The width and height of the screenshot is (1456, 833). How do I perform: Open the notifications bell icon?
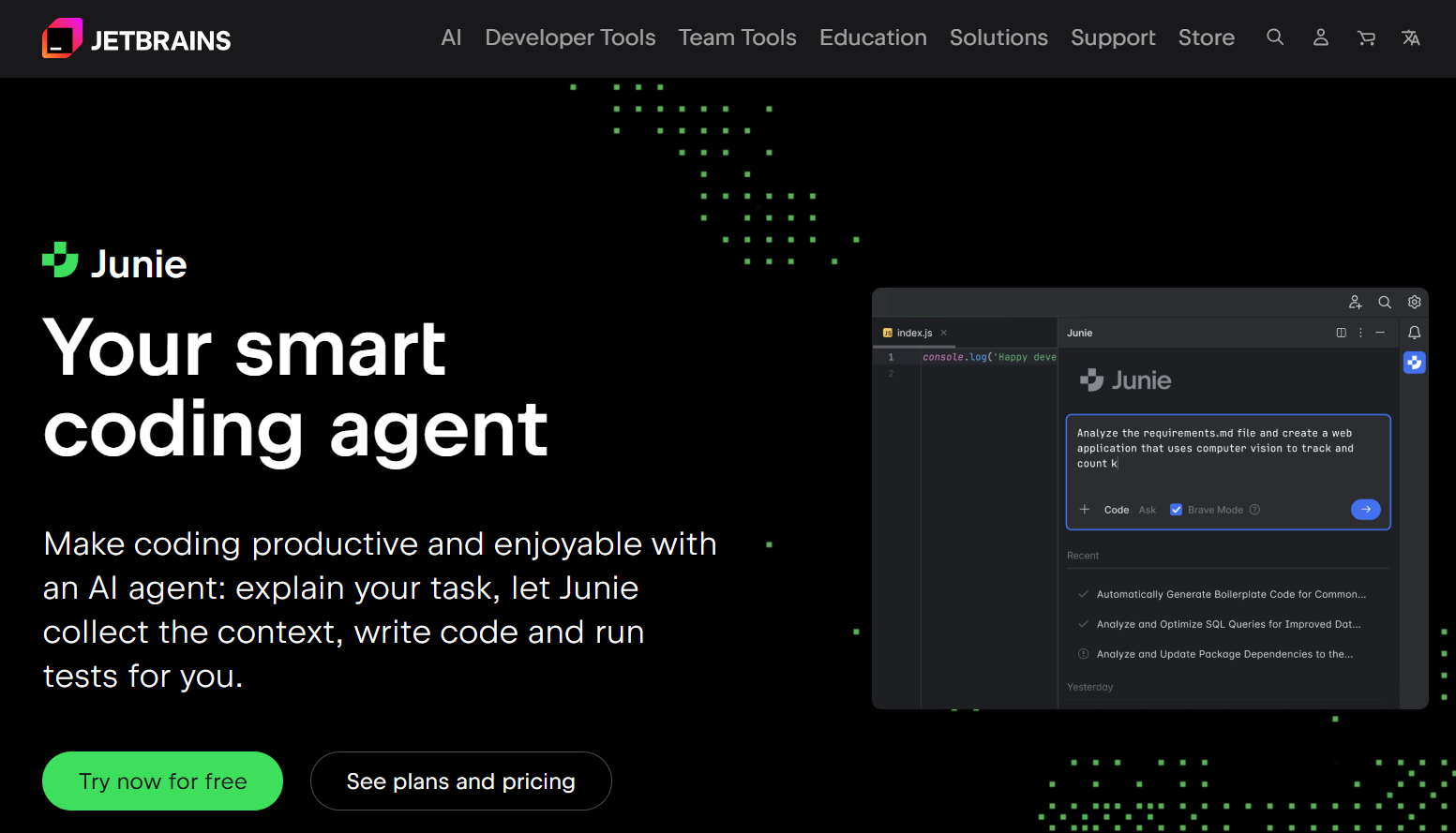[x=1414, y=333]
